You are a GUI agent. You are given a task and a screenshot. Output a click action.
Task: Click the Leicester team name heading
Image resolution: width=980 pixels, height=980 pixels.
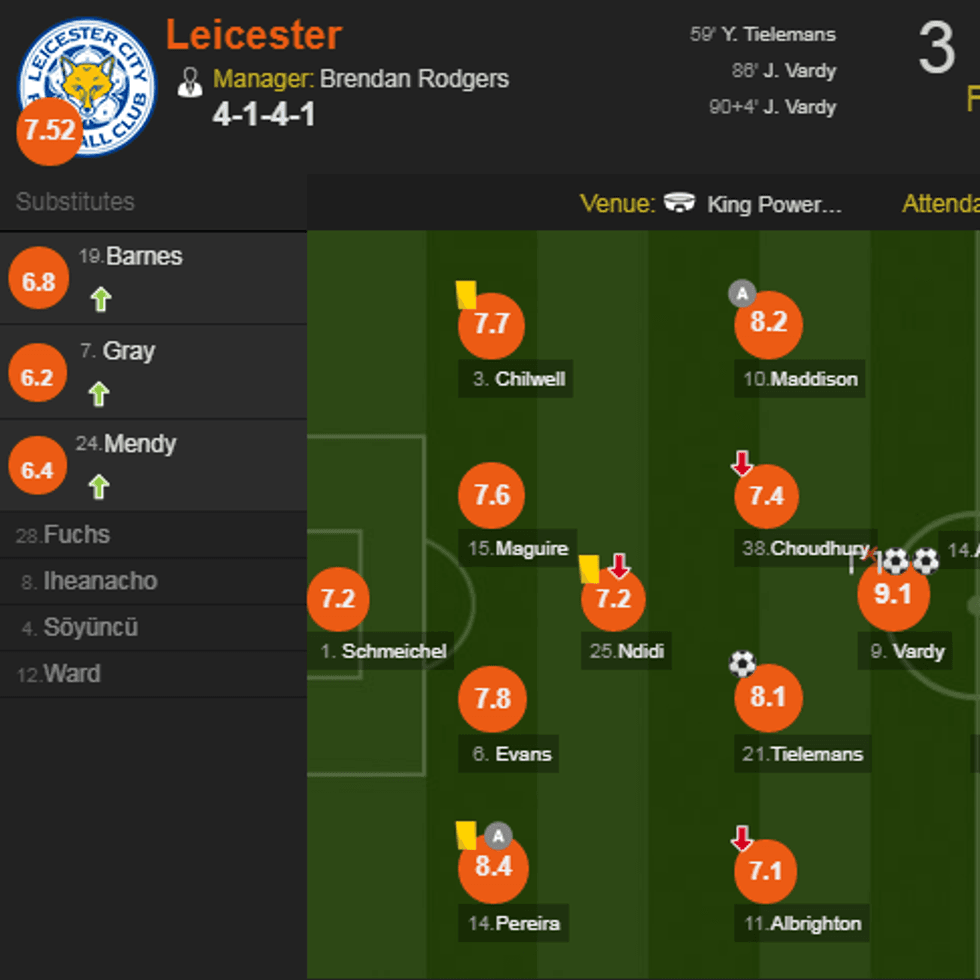pyautogui.click(x=254, y=35)
